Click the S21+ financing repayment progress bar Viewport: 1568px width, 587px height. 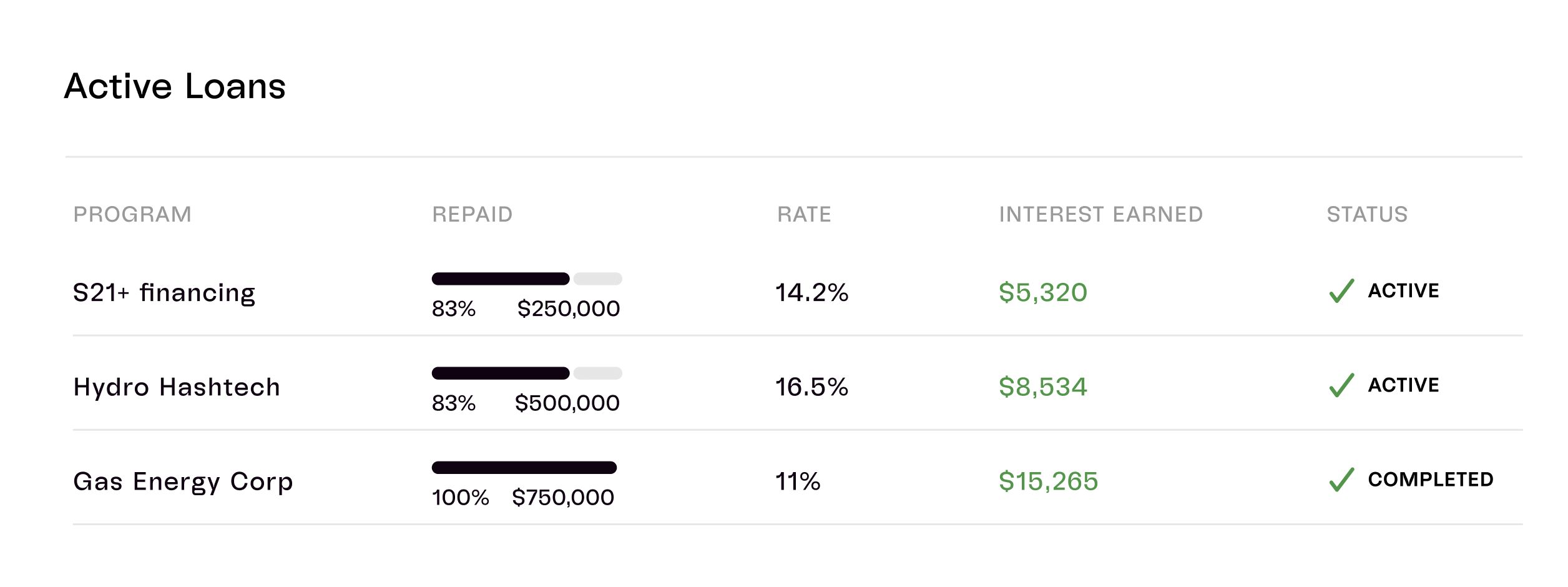tap(527, 279)
